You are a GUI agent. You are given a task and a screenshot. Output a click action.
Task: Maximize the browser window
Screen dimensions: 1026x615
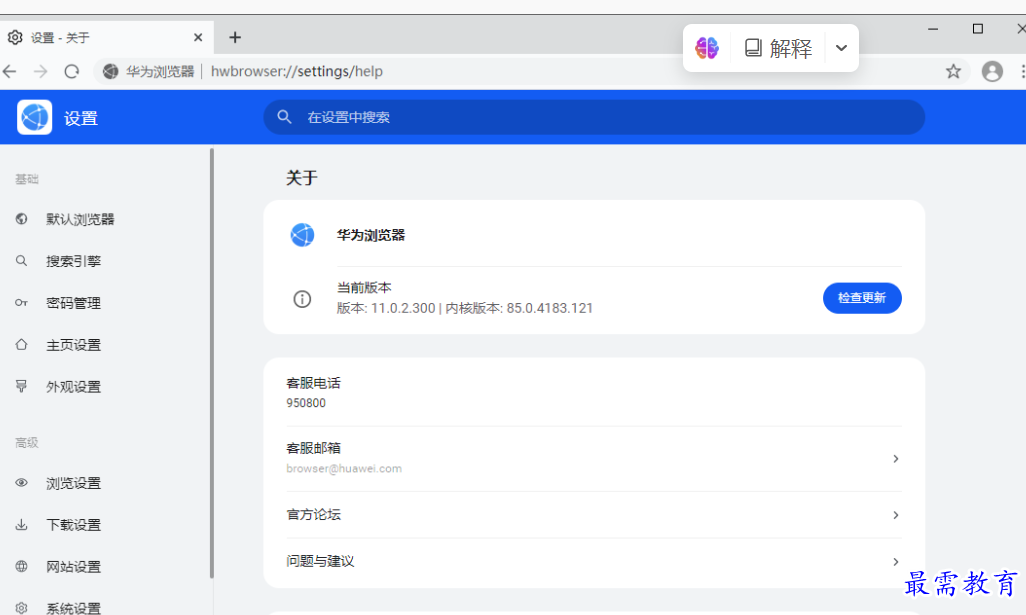click(978, 29)
